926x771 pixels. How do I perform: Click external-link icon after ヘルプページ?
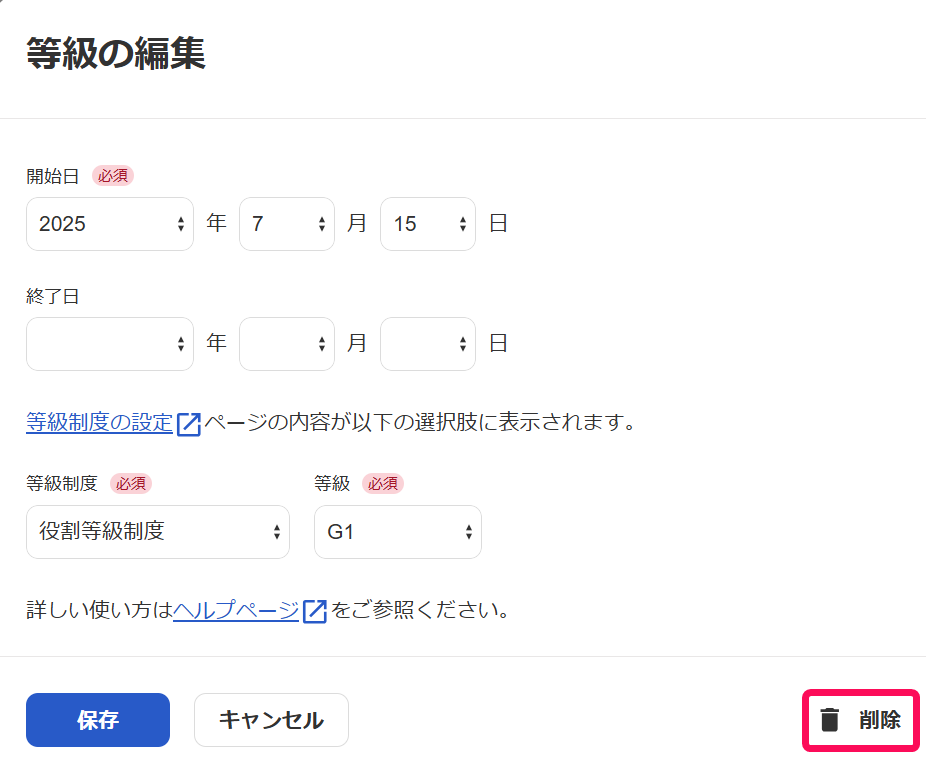click(315, 611)
